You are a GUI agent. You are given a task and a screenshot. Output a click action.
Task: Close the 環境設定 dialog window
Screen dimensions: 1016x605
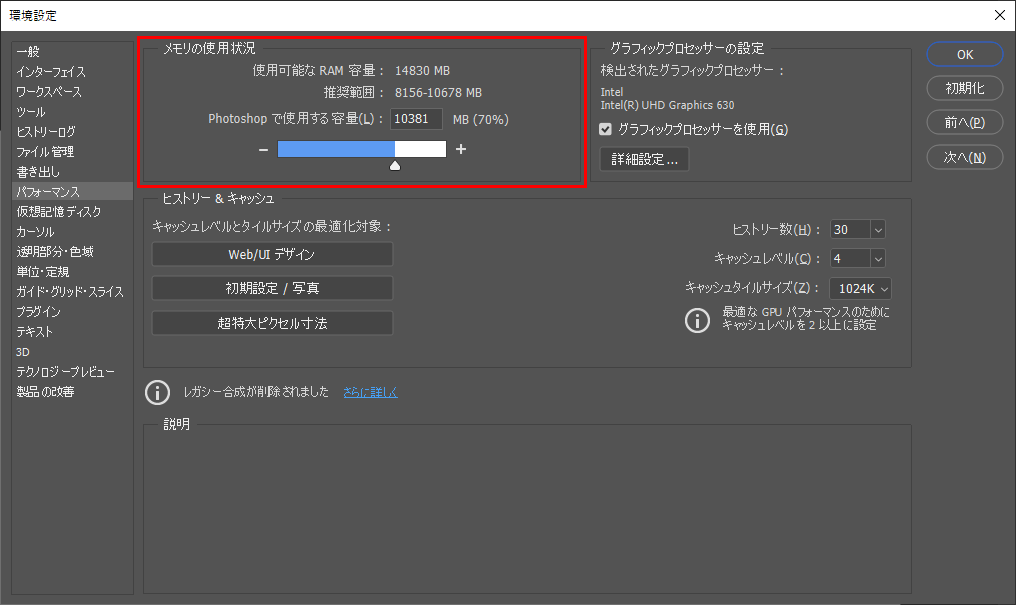999,15
